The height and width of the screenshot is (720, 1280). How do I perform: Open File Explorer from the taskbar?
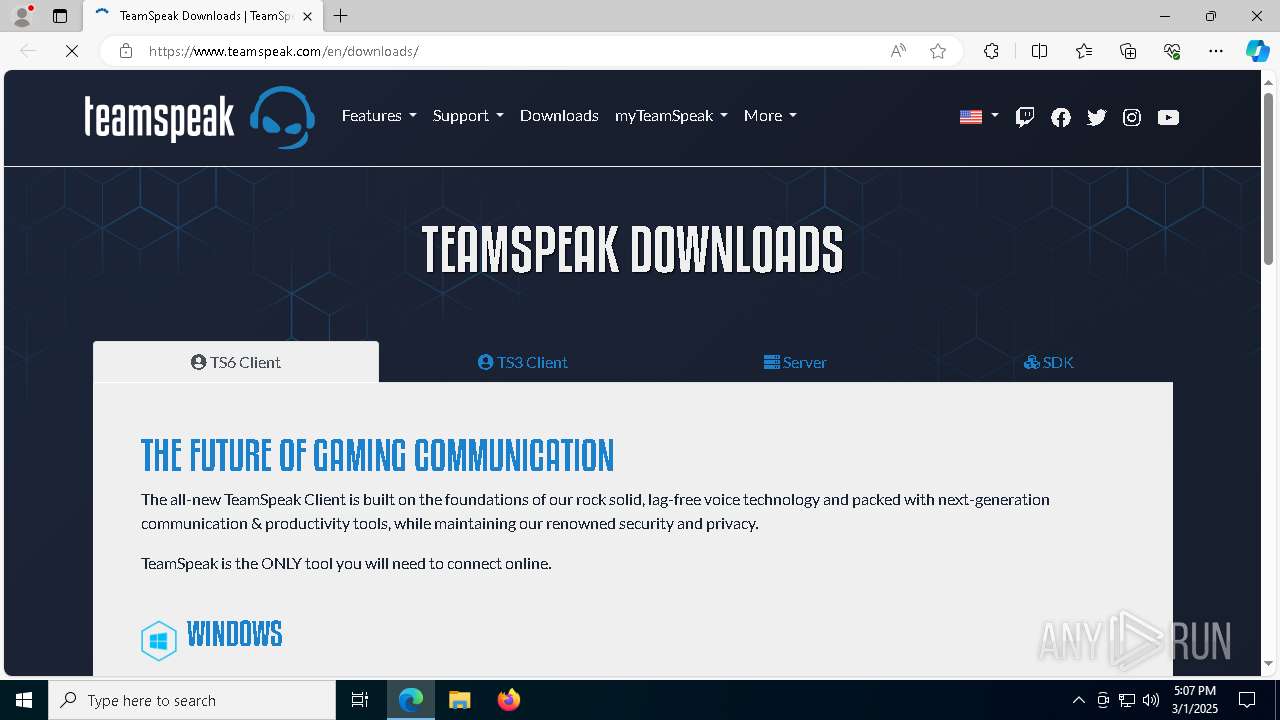[460, 700]
